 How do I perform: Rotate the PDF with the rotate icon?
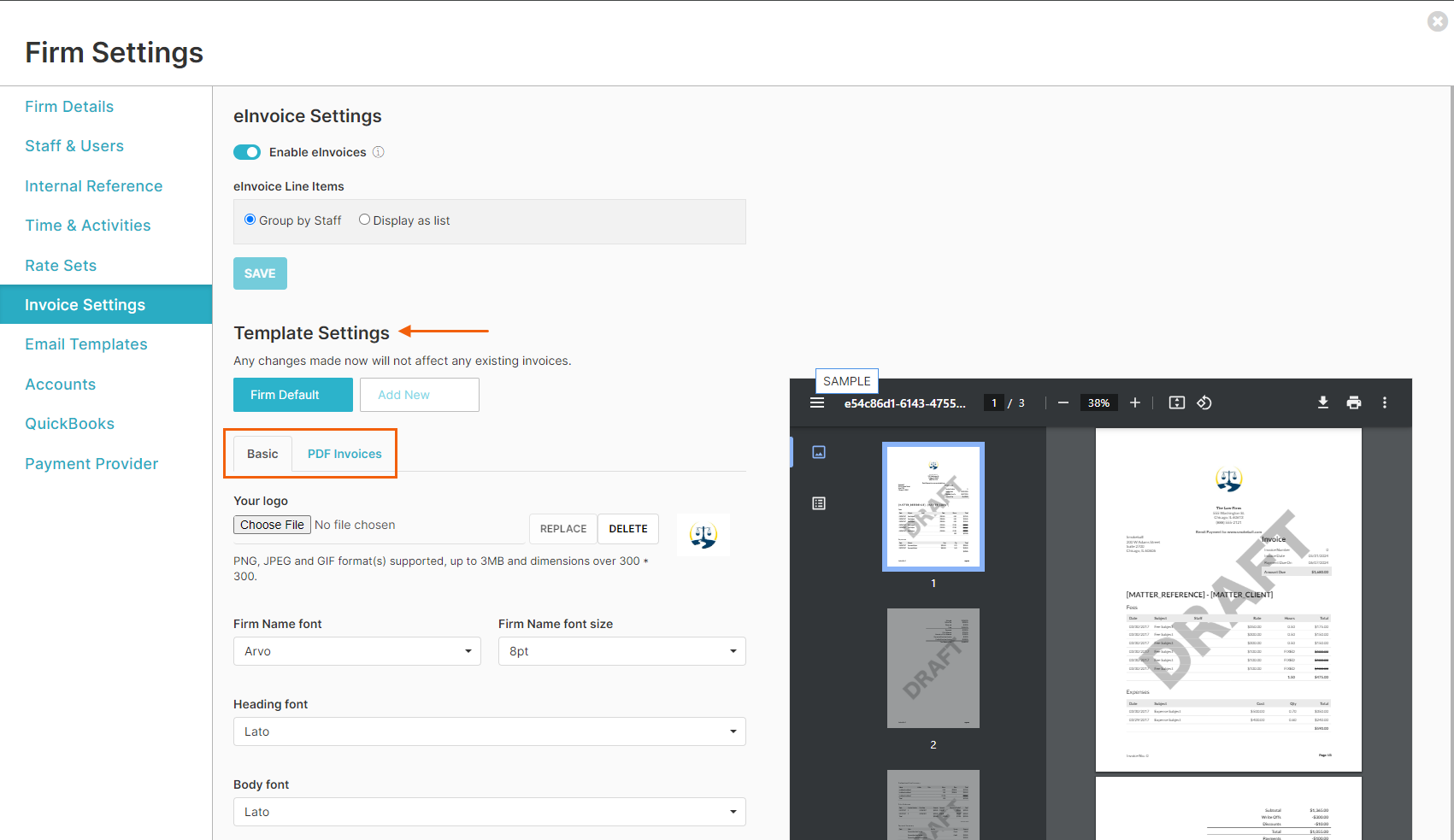(1204, 402)
